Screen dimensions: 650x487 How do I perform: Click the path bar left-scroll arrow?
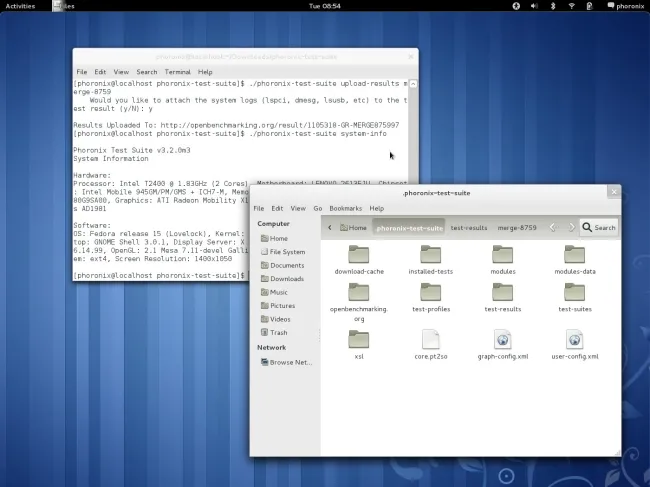pyautogui.click(x=330, y=228)
